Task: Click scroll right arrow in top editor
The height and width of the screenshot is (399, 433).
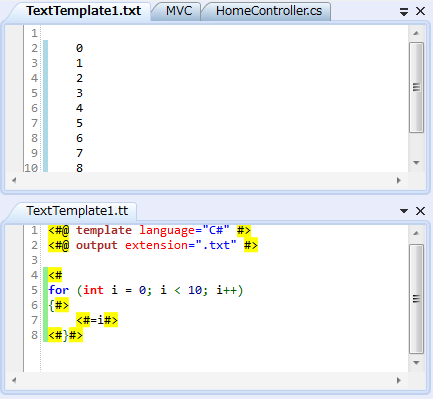Action: coord(399,180)
